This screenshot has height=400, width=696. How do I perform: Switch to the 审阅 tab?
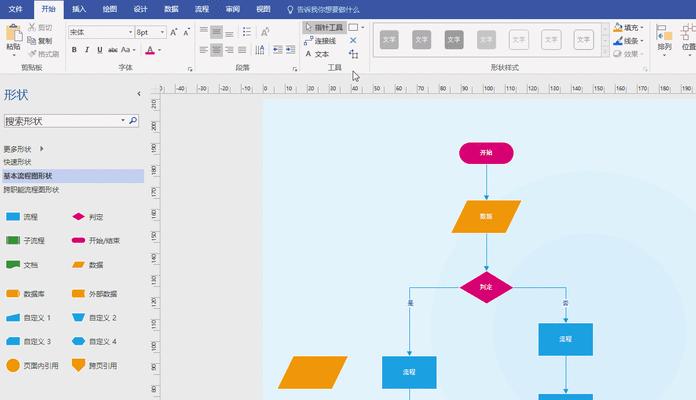point(233,9)
